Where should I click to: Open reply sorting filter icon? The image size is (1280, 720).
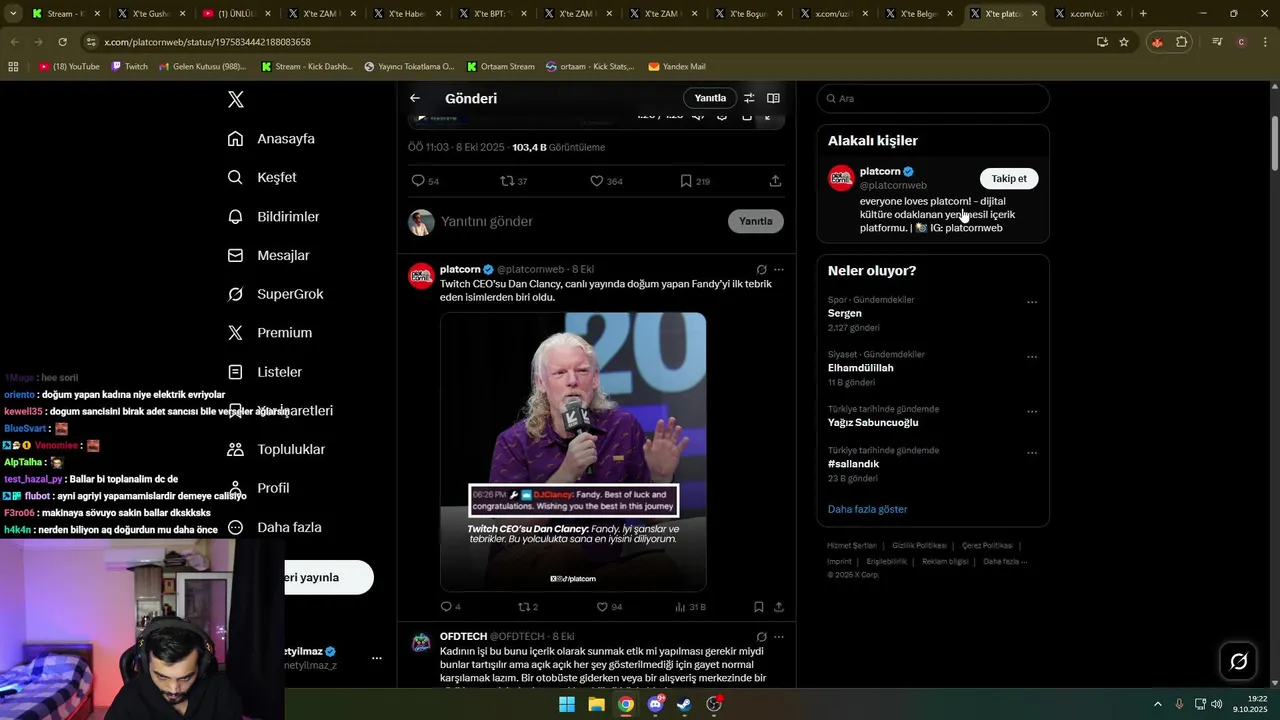coord(748,98)
